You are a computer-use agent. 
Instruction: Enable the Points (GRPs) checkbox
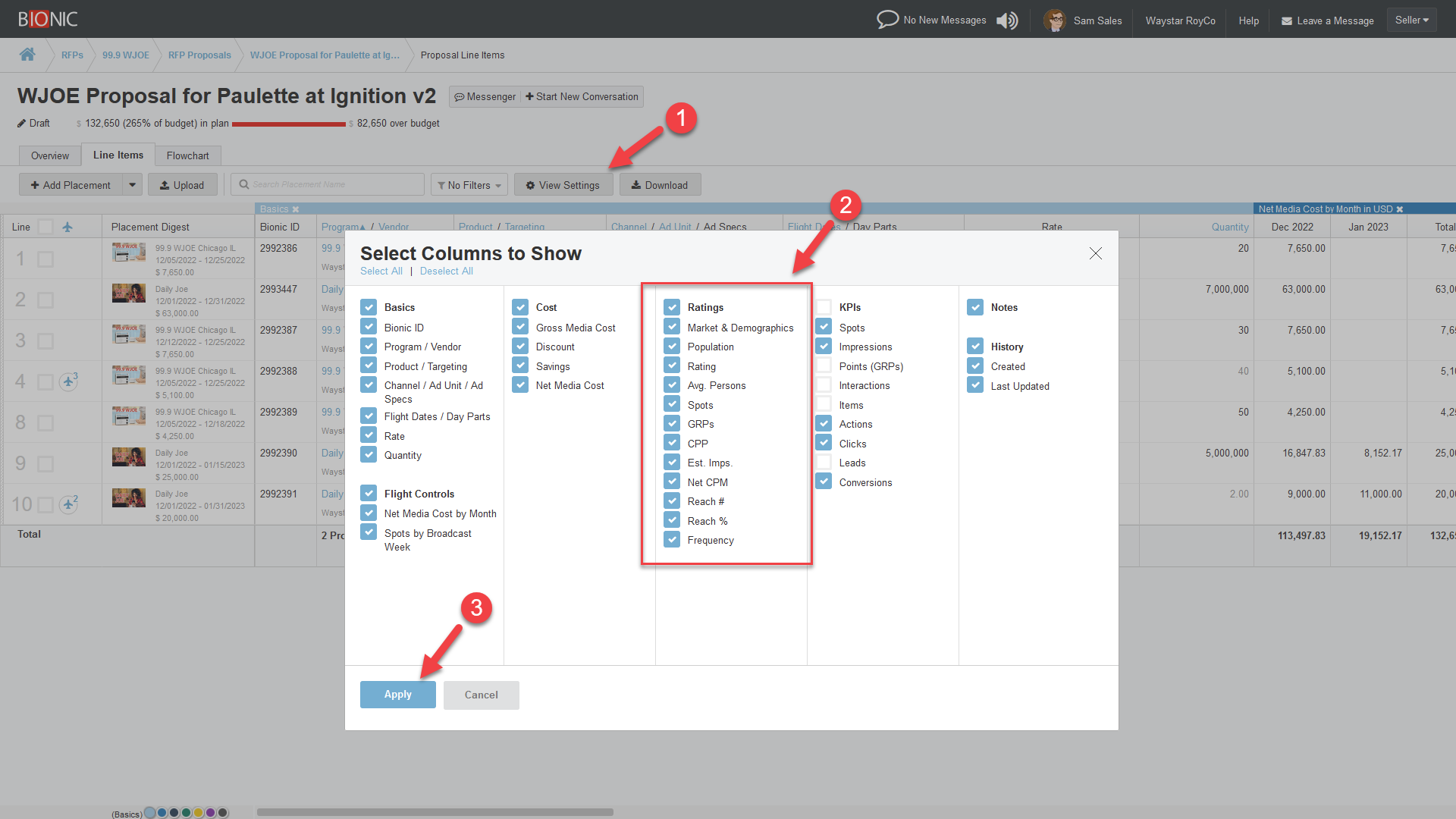(x=824, y=366)
